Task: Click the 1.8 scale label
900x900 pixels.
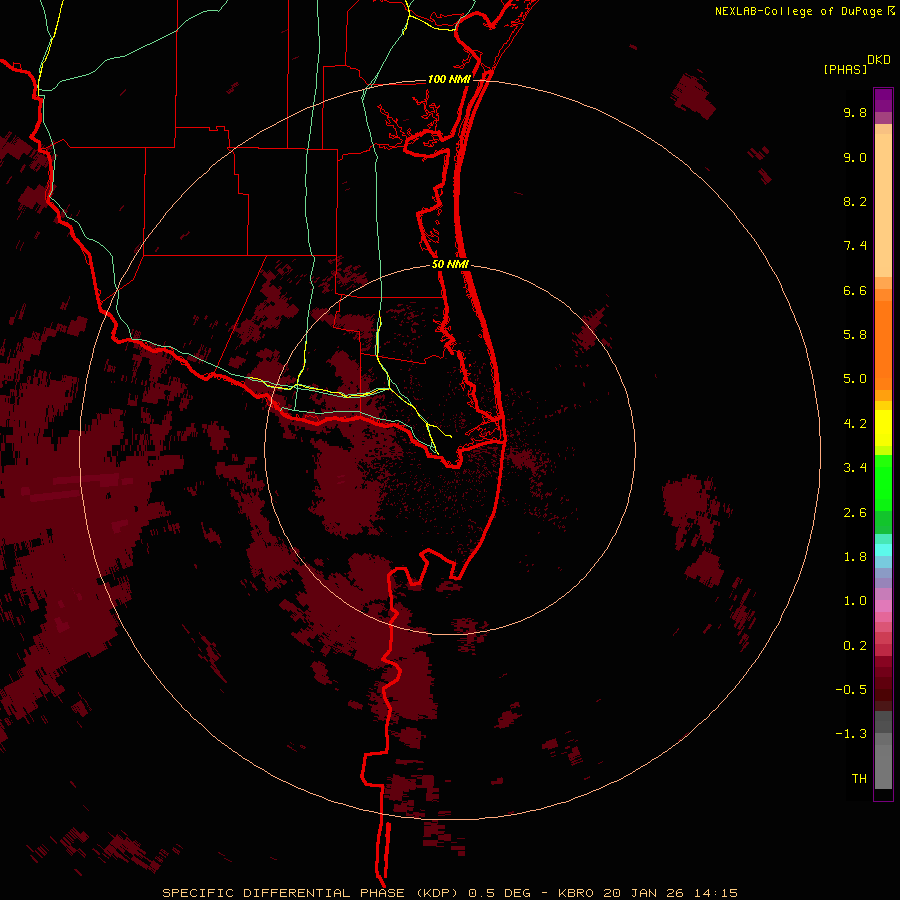Action: (x=855, y=557)
